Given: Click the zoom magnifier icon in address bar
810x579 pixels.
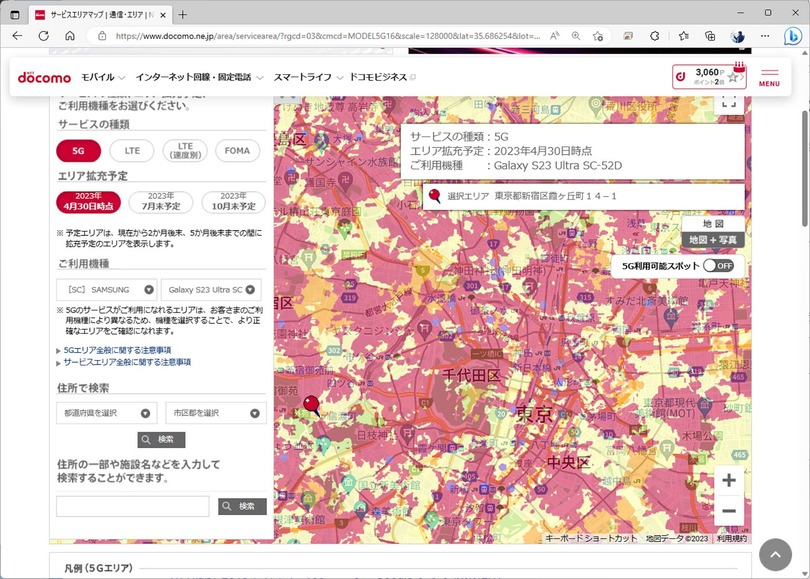Looking at the screenshot, I should [575, 36].
